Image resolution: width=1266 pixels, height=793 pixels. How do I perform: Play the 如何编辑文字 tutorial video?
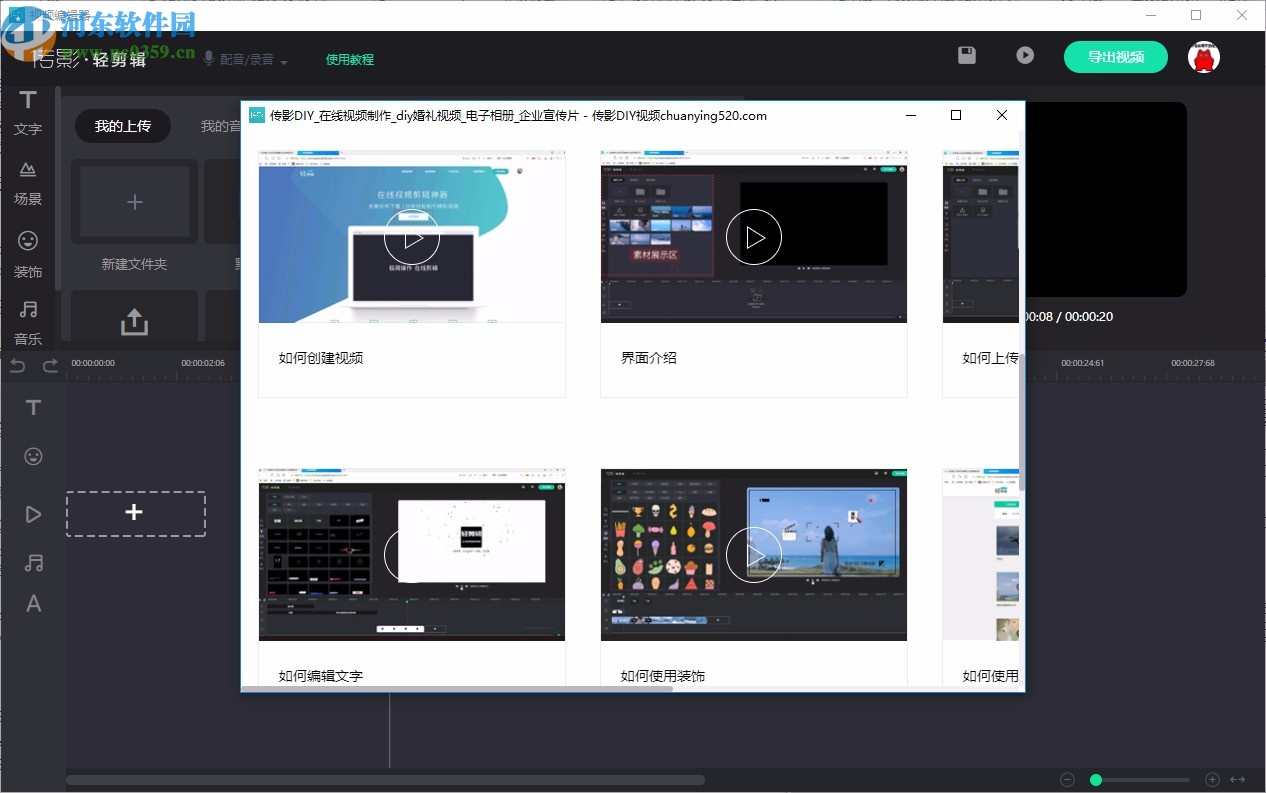(x=412, y=555)
